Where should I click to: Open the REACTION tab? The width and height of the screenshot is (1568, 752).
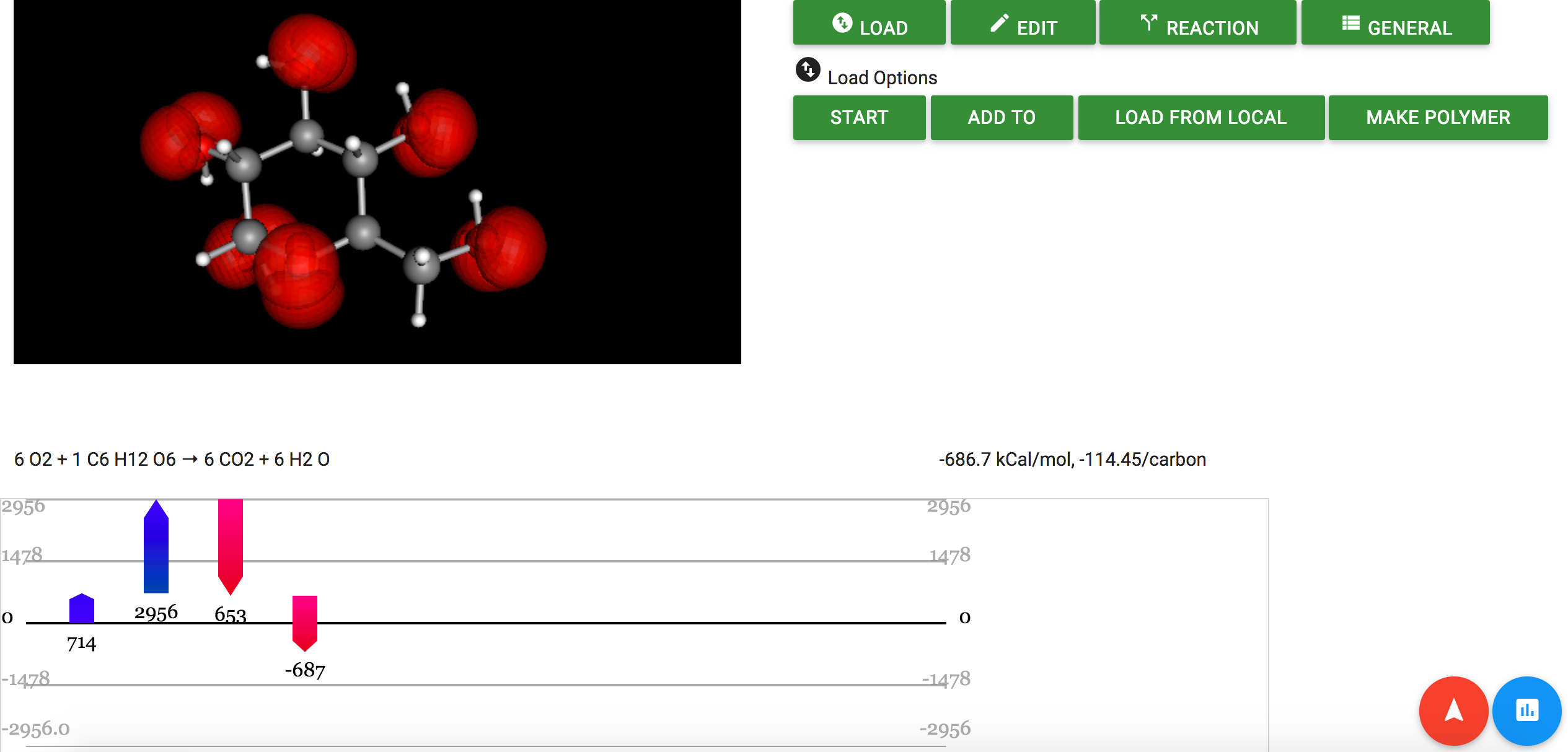1212,28
